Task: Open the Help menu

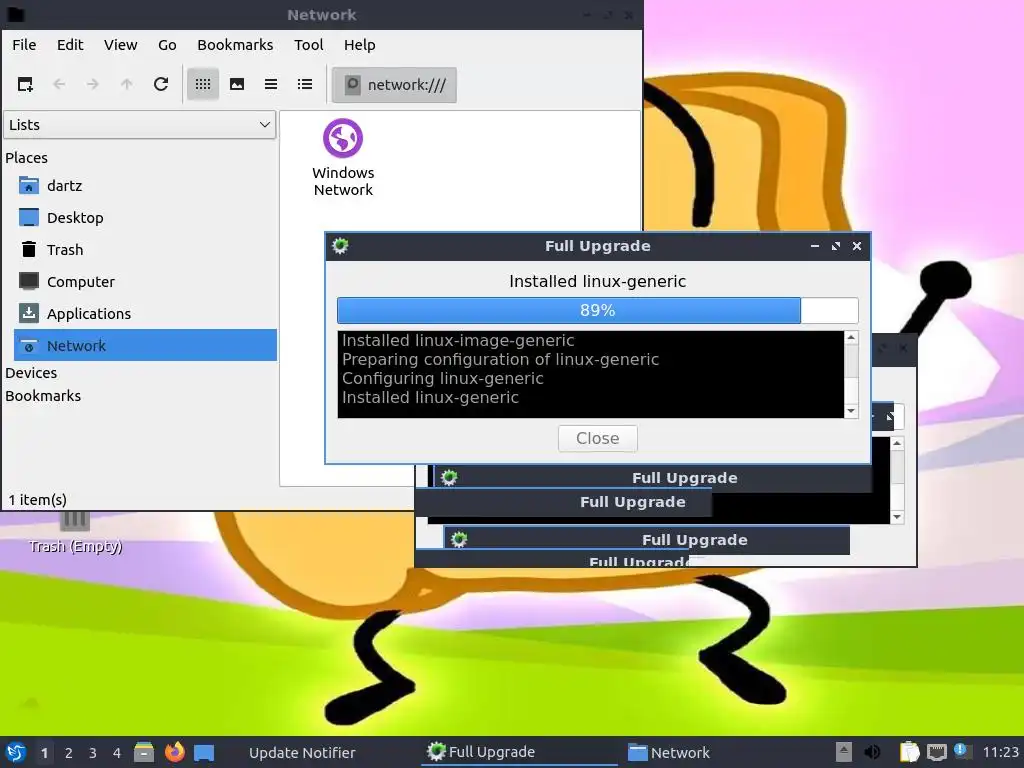Action: [x=359, y=45]
